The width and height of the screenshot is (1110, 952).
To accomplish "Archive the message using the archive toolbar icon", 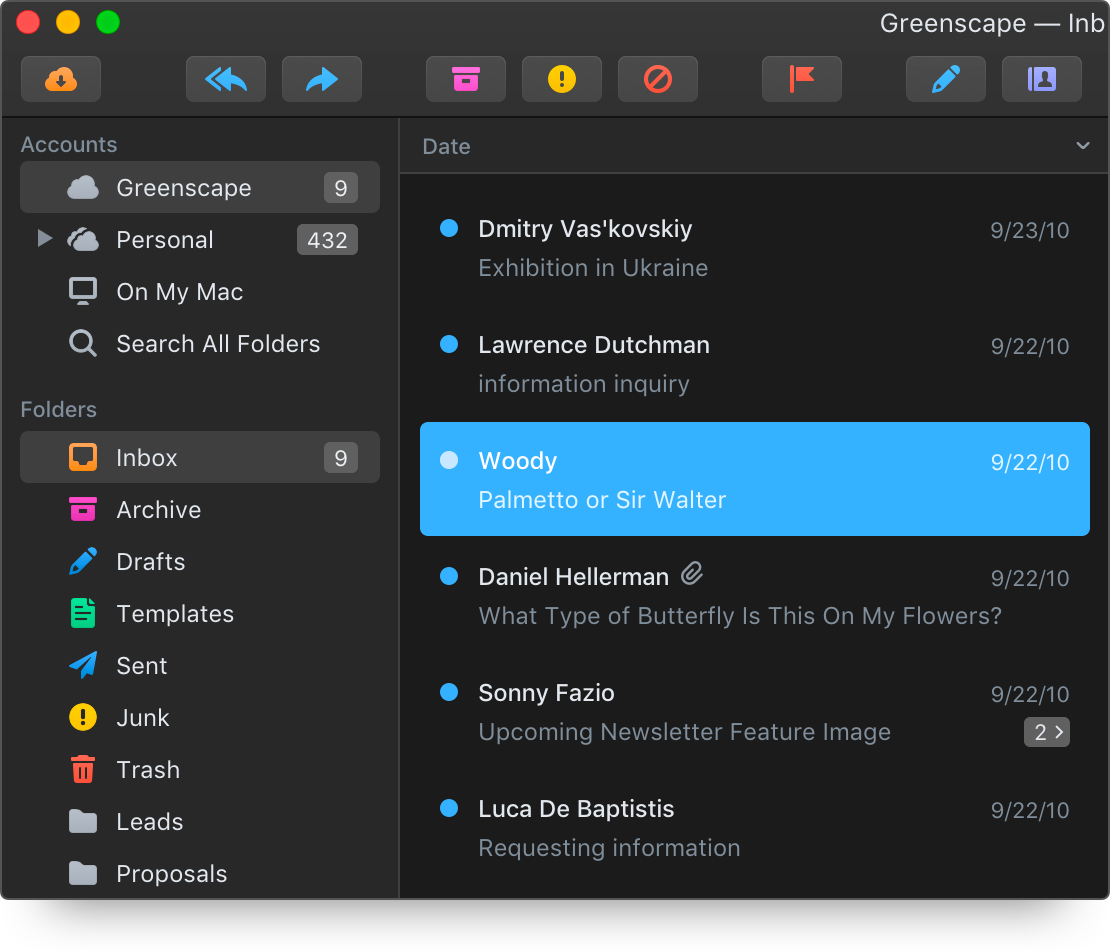I will pyautogui.click(x=465, y=79).
